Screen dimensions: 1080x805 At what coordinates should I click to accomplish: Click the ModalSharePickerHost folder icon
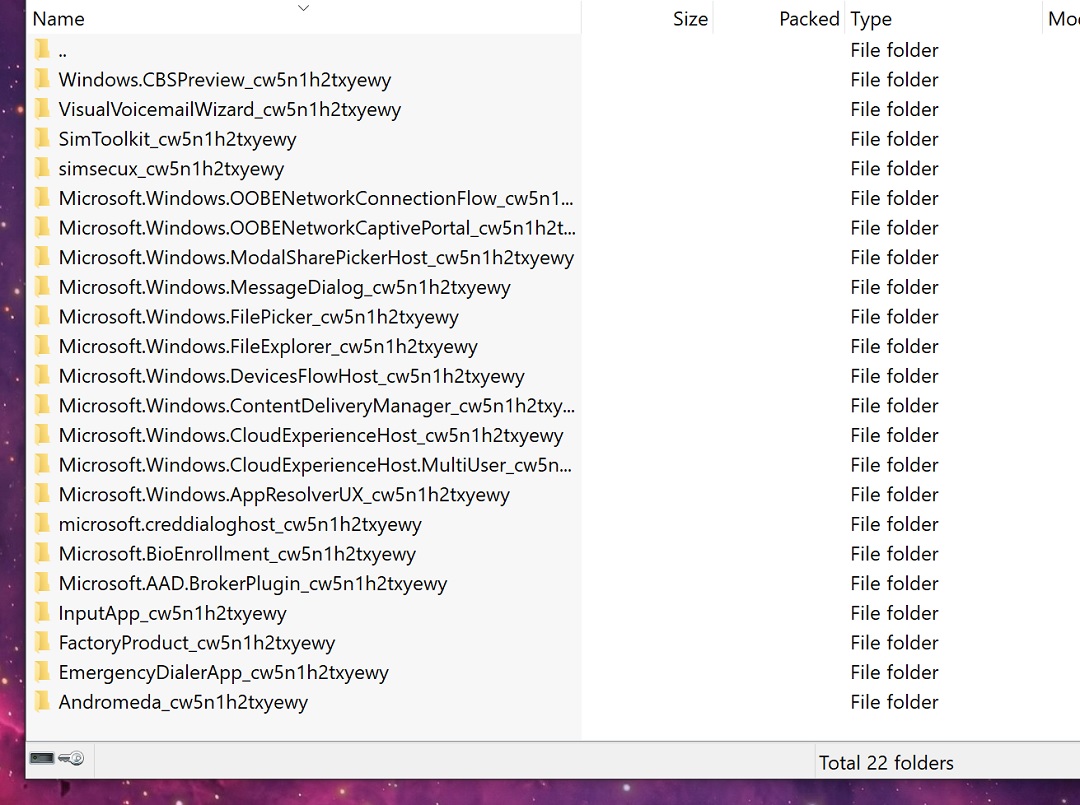(42, 257)
